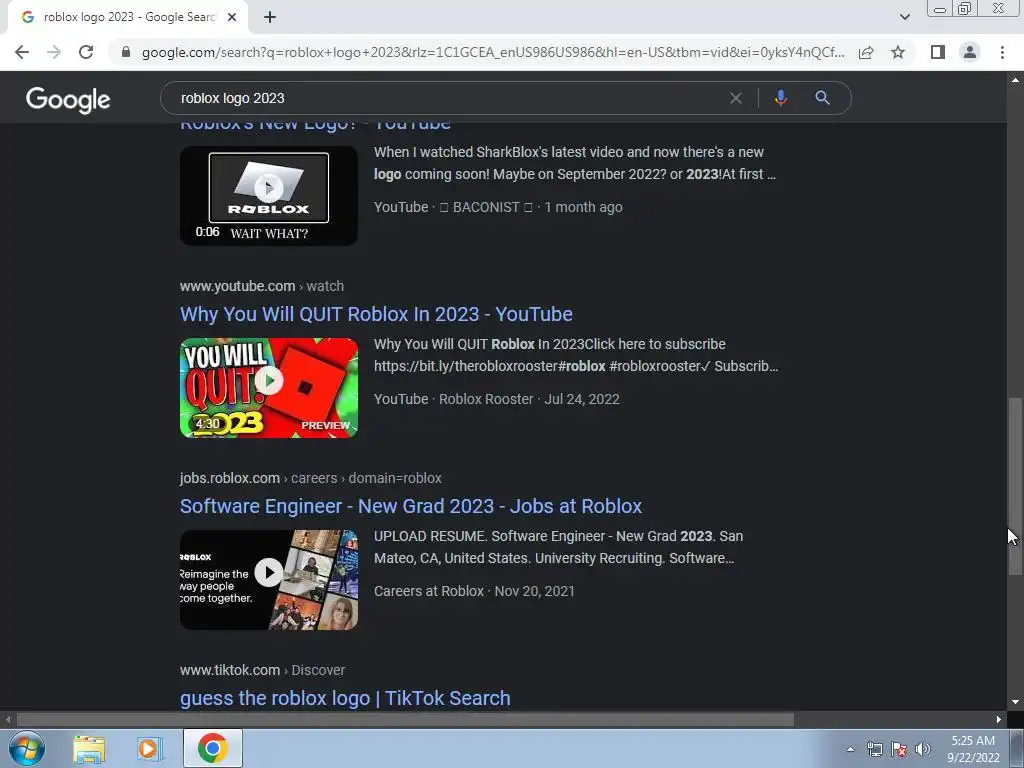Click the vertical scrollbar up arrow
Image resolution: width=1024 pixels, height=768 pixels.
[x=1015, y=80]
